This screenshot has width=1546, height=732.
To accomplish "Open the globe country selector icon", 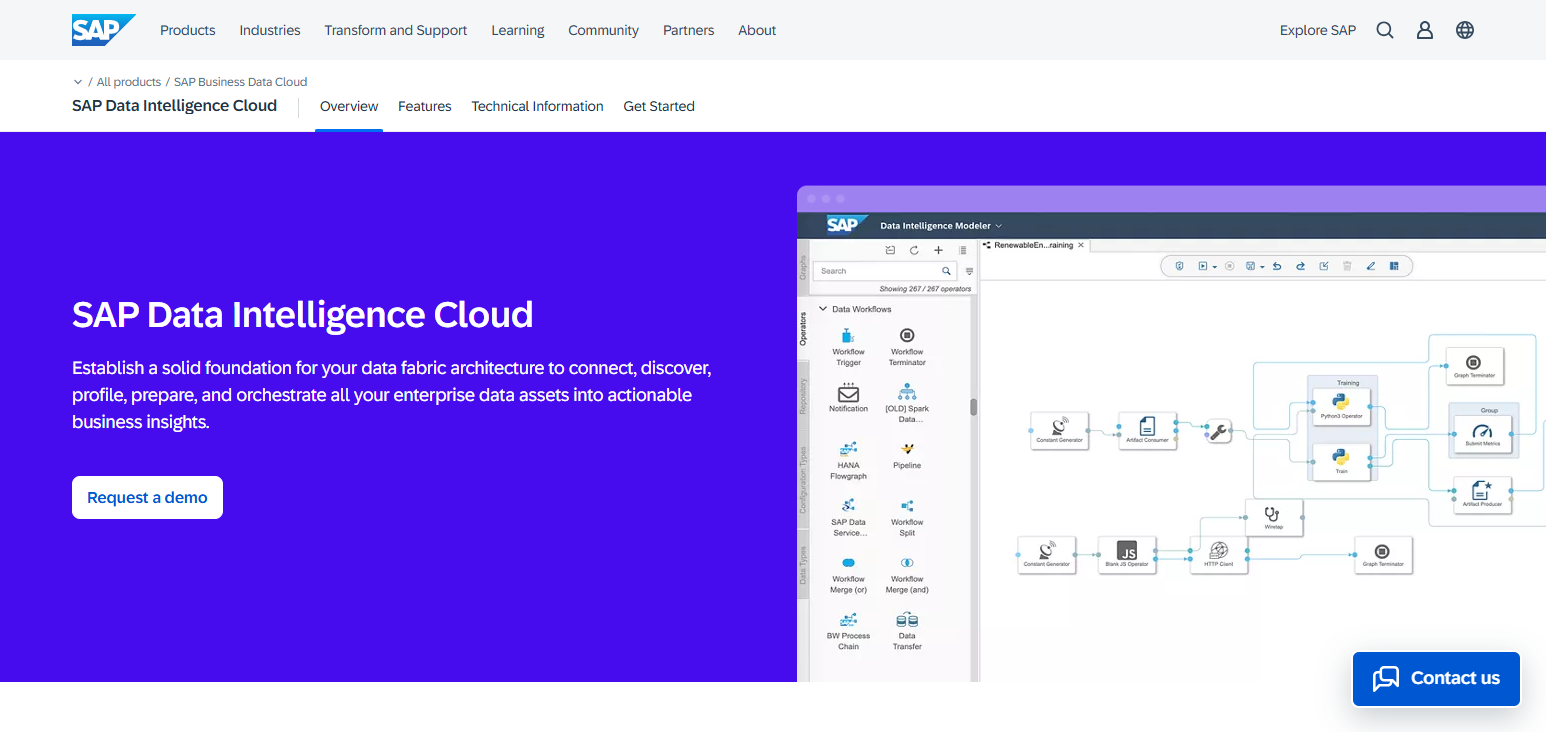I will point(1465,30).
